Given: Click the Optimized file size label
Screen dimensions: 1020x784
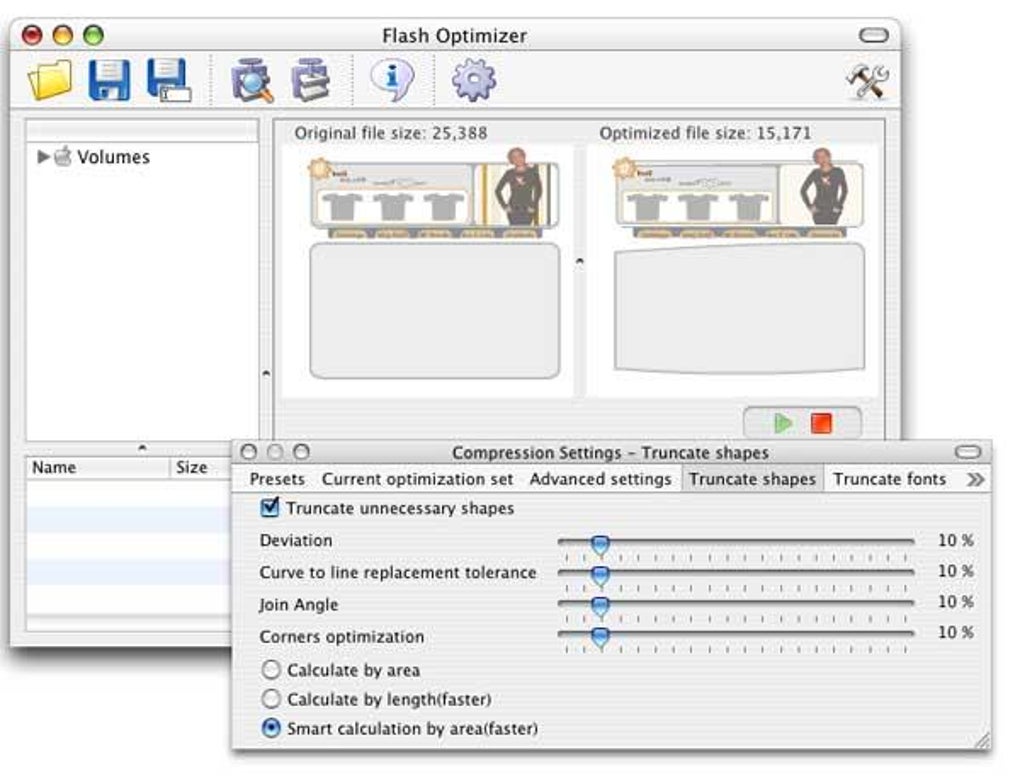Looking at the screenshot, I should point(705,133).
